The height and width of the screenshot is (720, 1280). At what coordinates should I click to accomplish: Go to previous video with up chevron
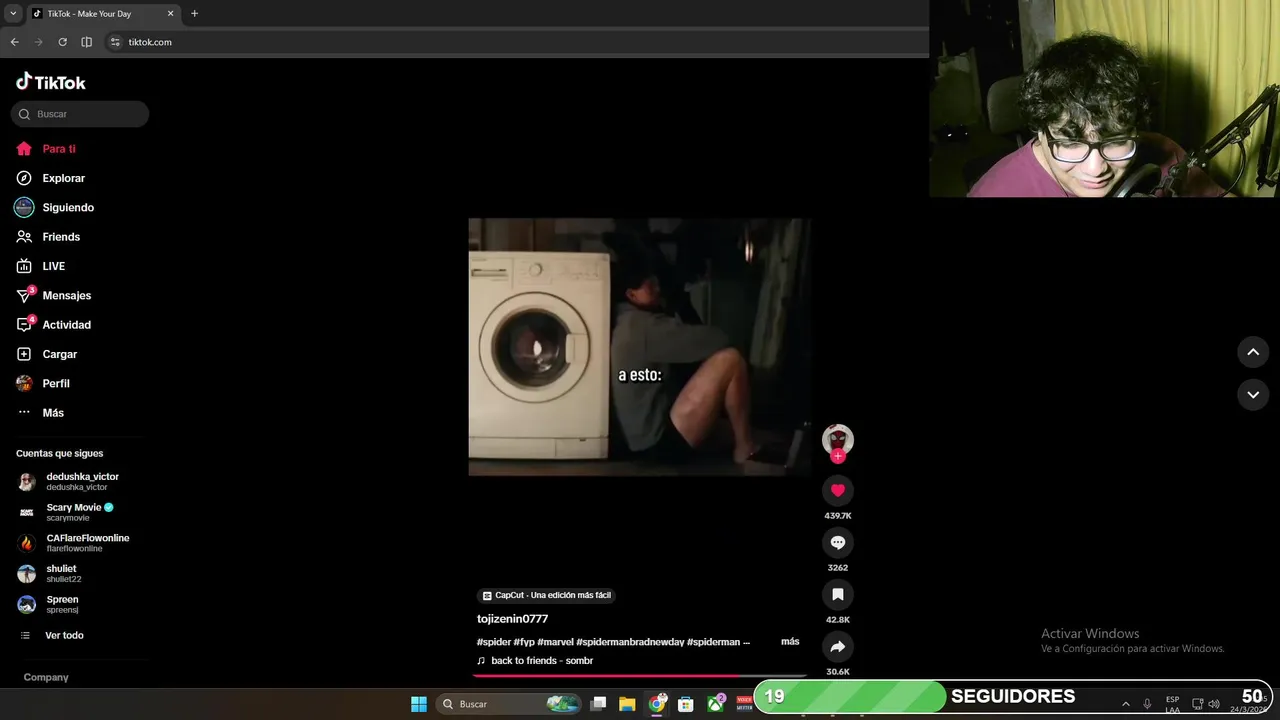(x=1253, y=352)
